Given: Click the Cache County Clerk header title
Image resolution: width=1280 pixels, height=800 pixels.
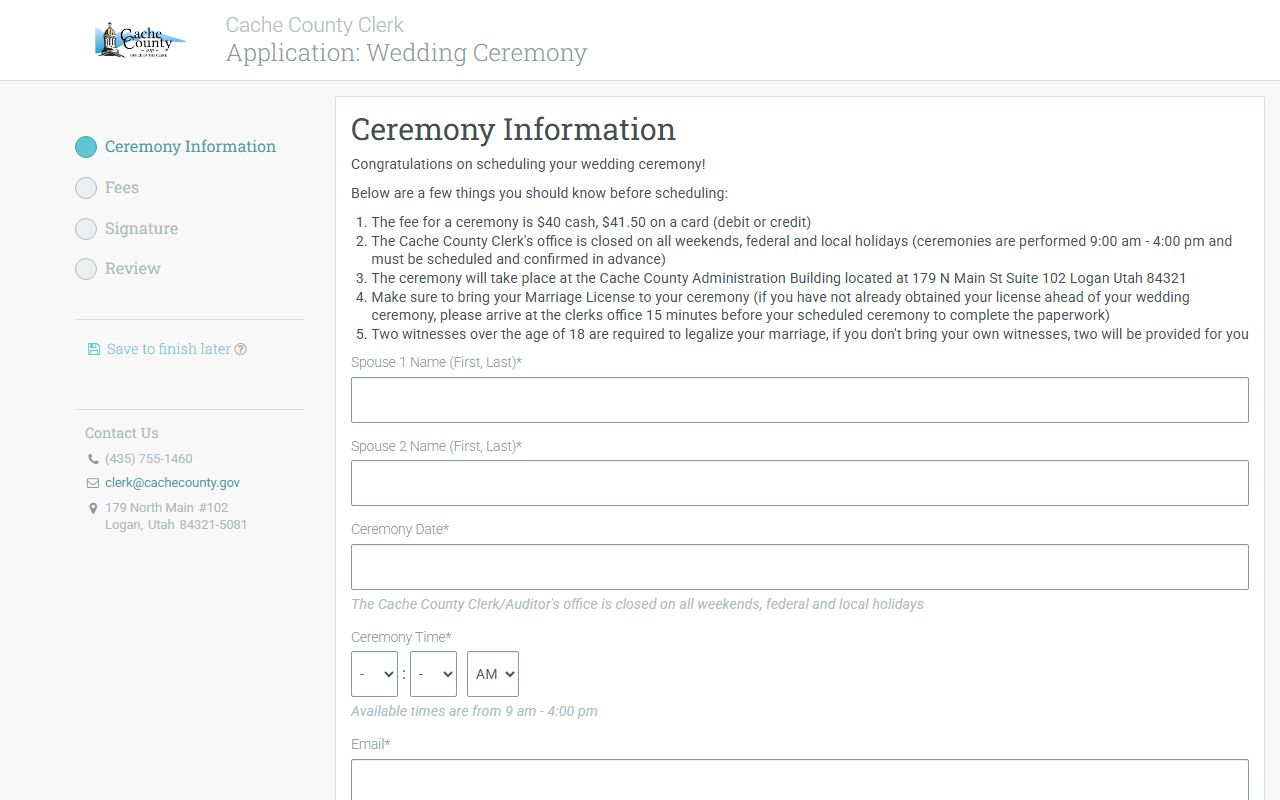Looking at the screenshot, I should pos(315,25).
